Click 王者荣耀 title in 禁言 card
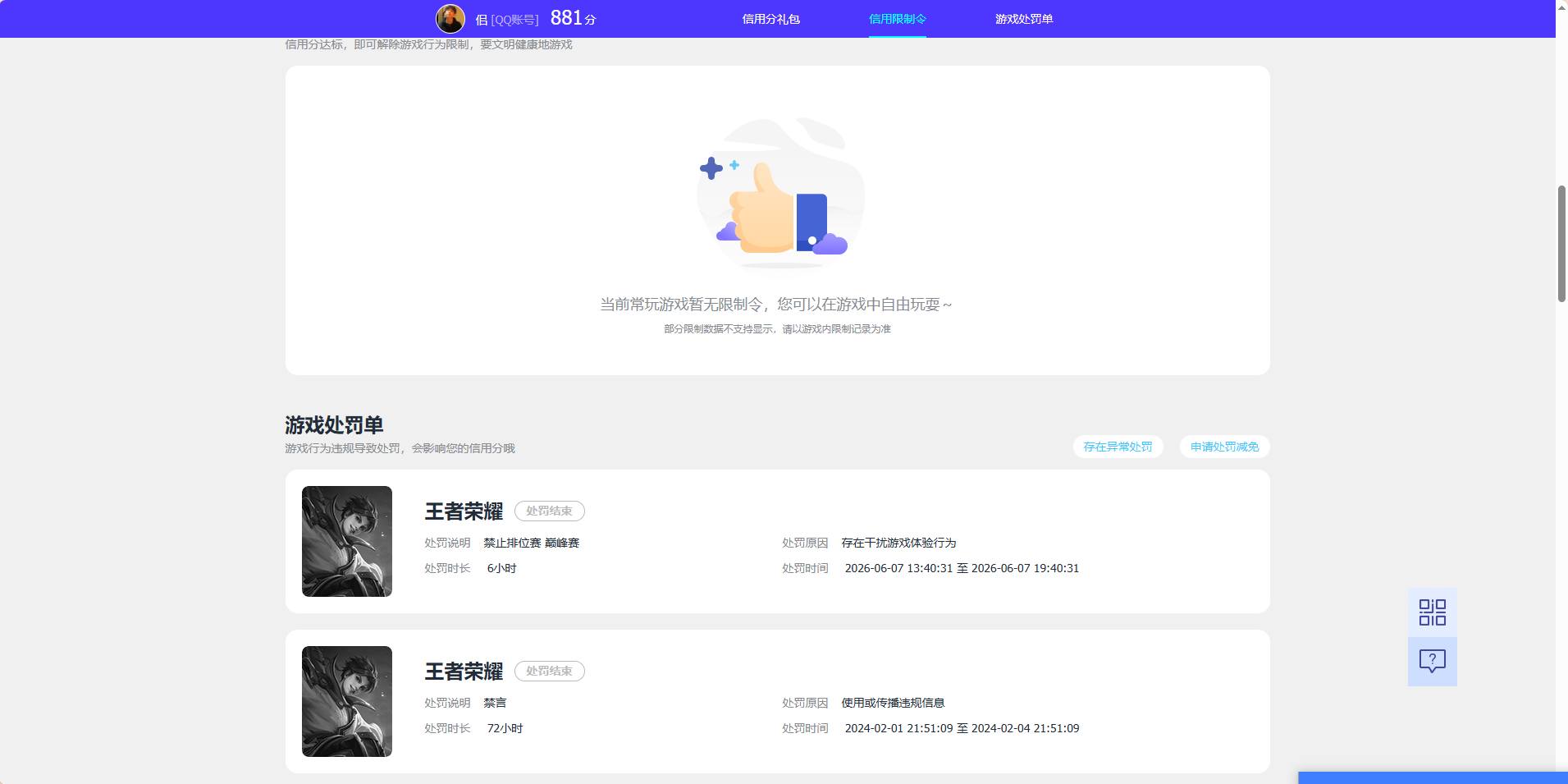The height and width of the screenshot is (784, 1568). [x=464, y=672]
